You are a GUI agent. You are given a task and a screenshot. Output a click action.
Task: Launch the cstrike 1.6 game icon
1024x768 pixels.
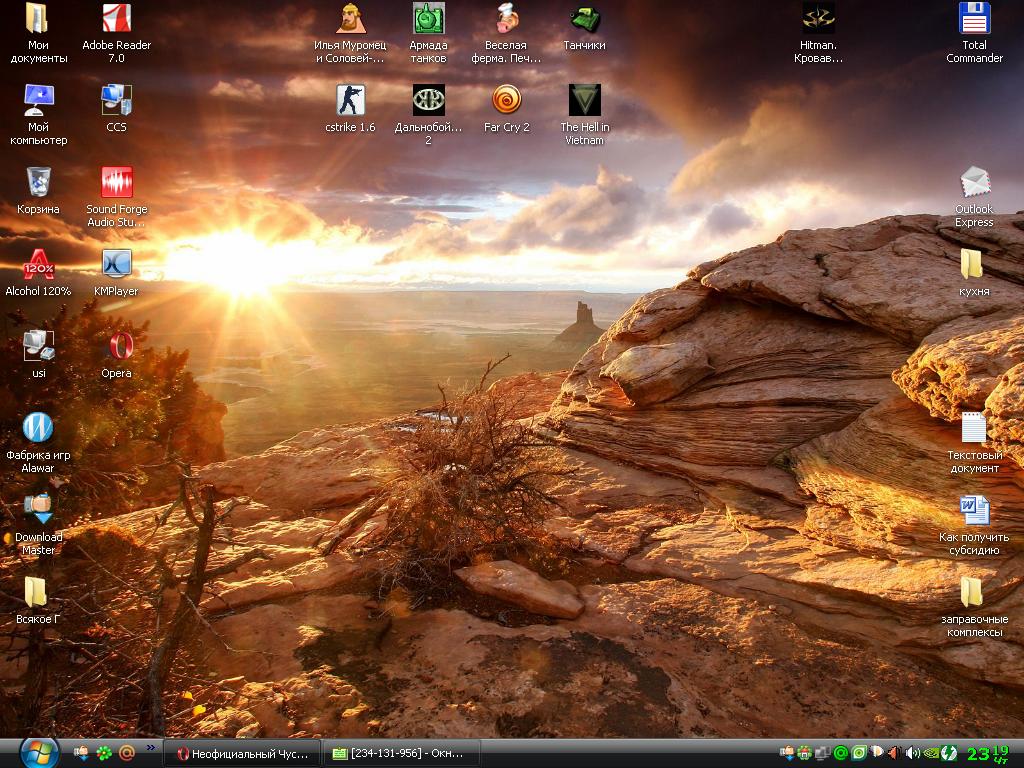click(x=350, y=101)
